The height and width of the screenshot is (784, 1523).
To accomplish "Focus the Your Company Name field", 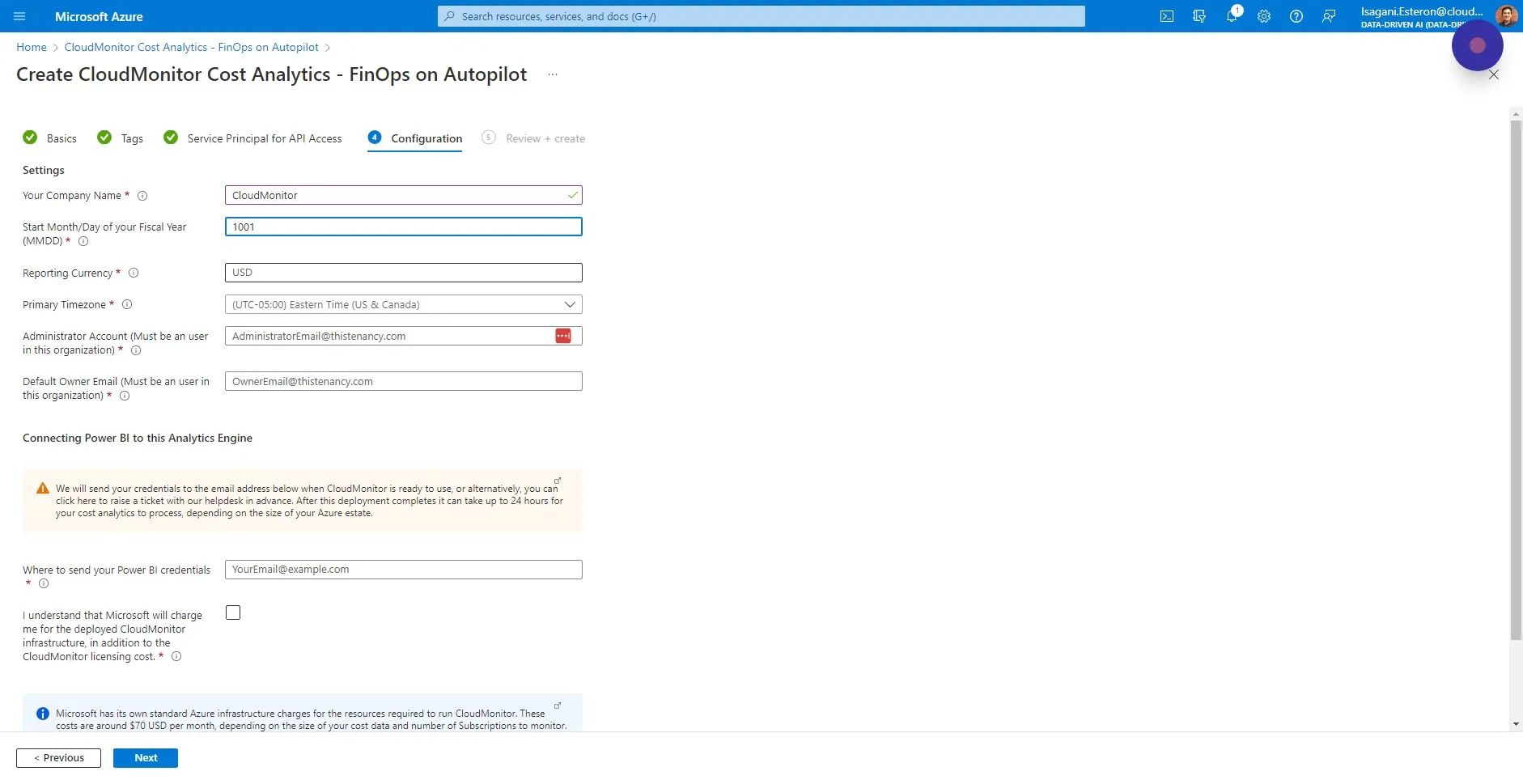I will click(404, 195).
